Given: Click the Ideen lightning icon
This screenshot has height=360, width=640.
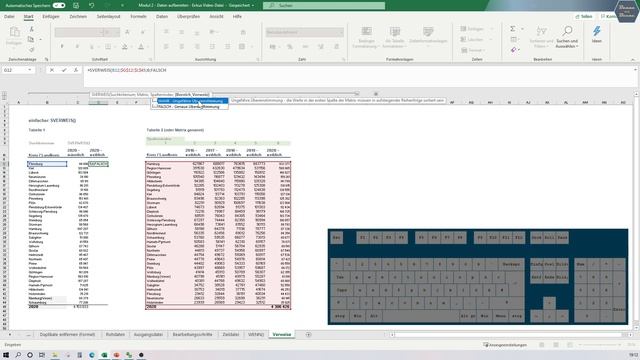Looking at the screenshot, I should (x=597, y=31).
